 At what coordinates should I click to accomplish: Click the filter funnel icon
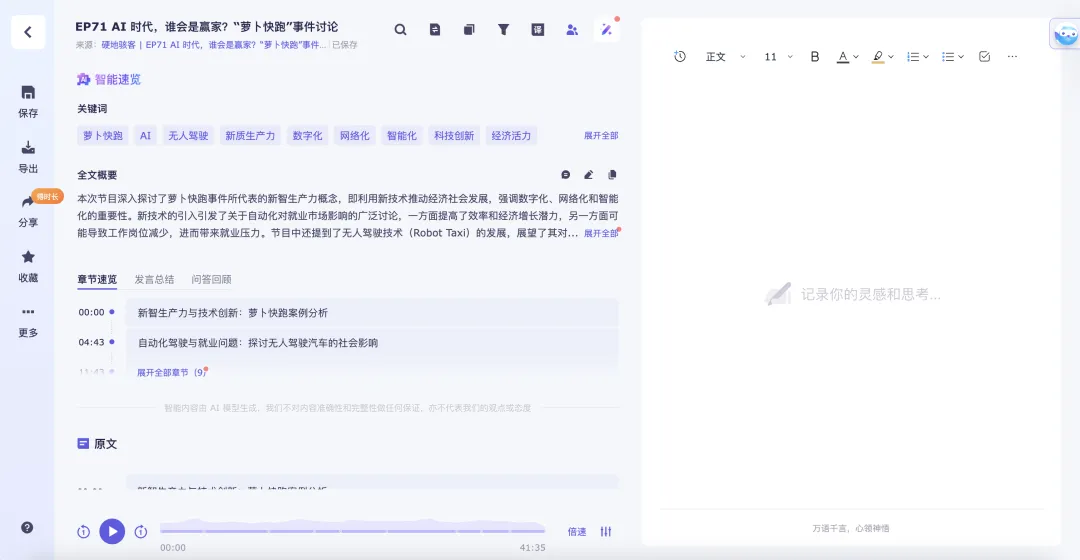503,30
